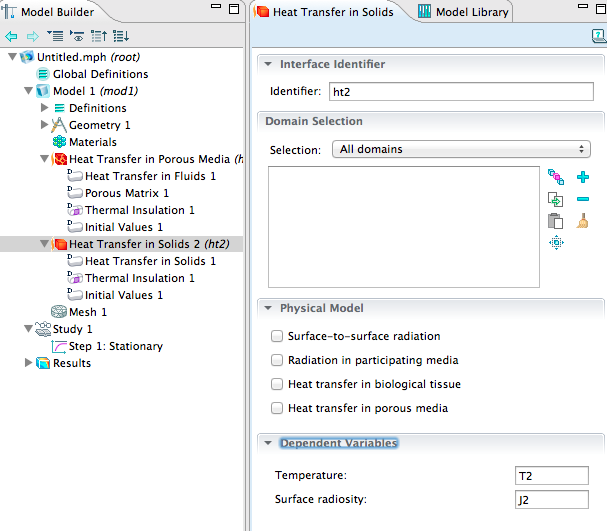Expand the Geometry 1 tree node
607x531 pixels.
click(x=44, y=125)
